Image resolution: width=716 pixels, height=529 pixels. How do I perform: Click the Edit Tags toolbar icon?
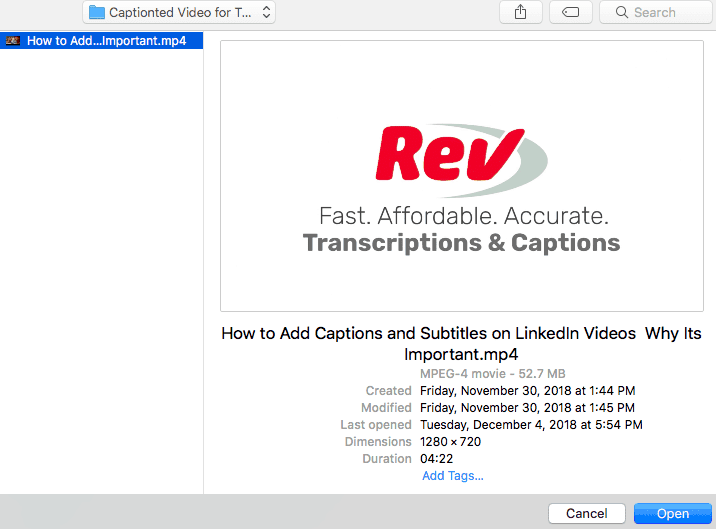(x=570, y=12)
